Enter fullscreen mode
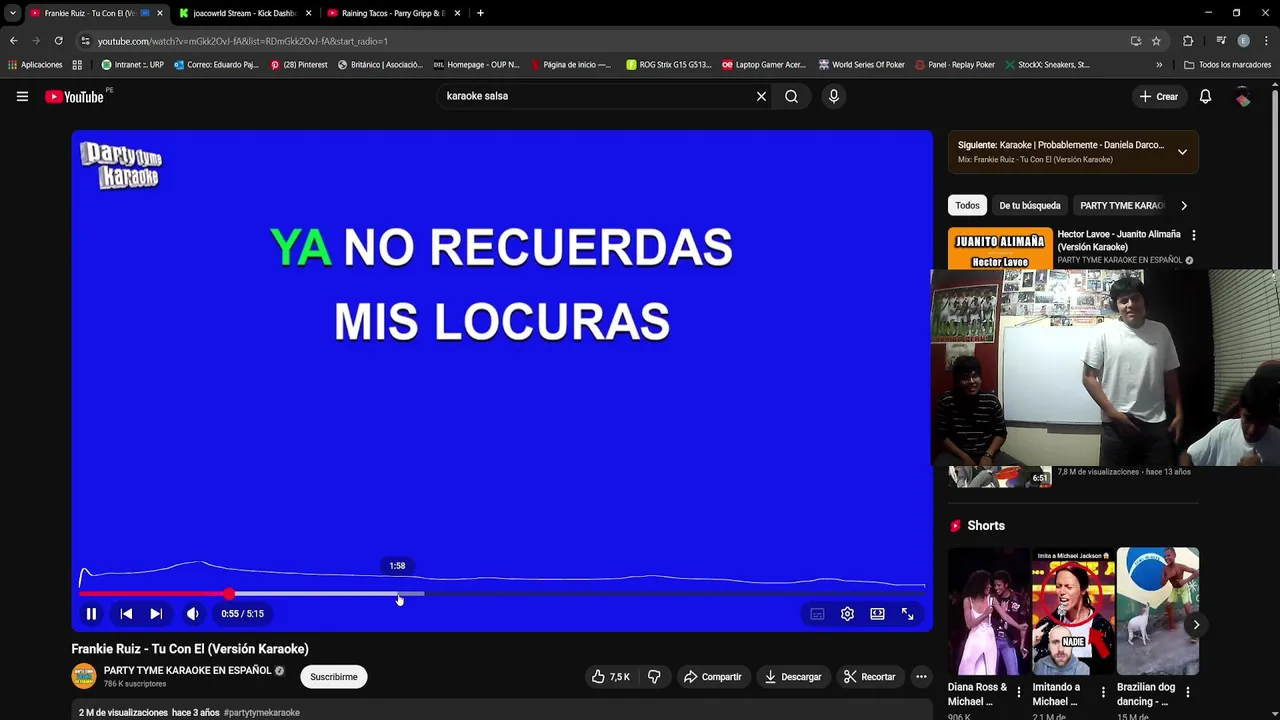This screenshot has width=1280, height=720. point(907,614)
